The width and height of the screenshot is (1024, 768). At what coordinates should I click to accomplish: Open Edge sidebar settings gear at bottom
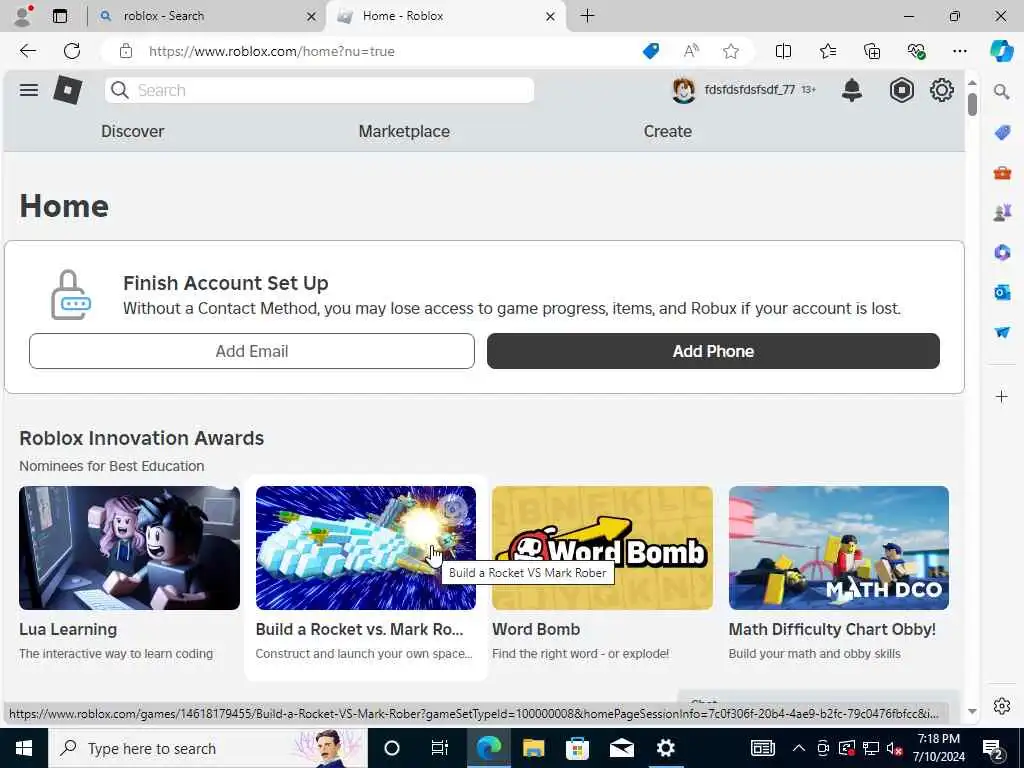1002,706
